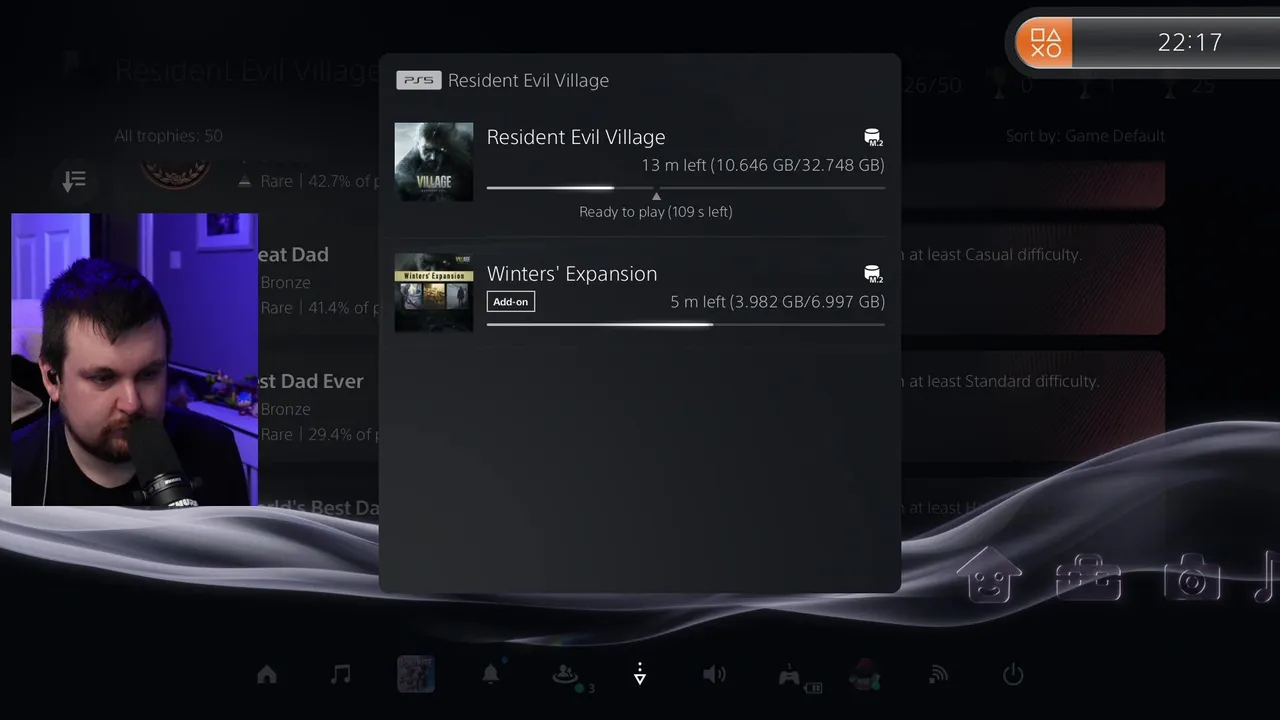Click the PS5 badge in download panel header
This screenshot has height=720, width=1280.
click(x=418, y=80)
